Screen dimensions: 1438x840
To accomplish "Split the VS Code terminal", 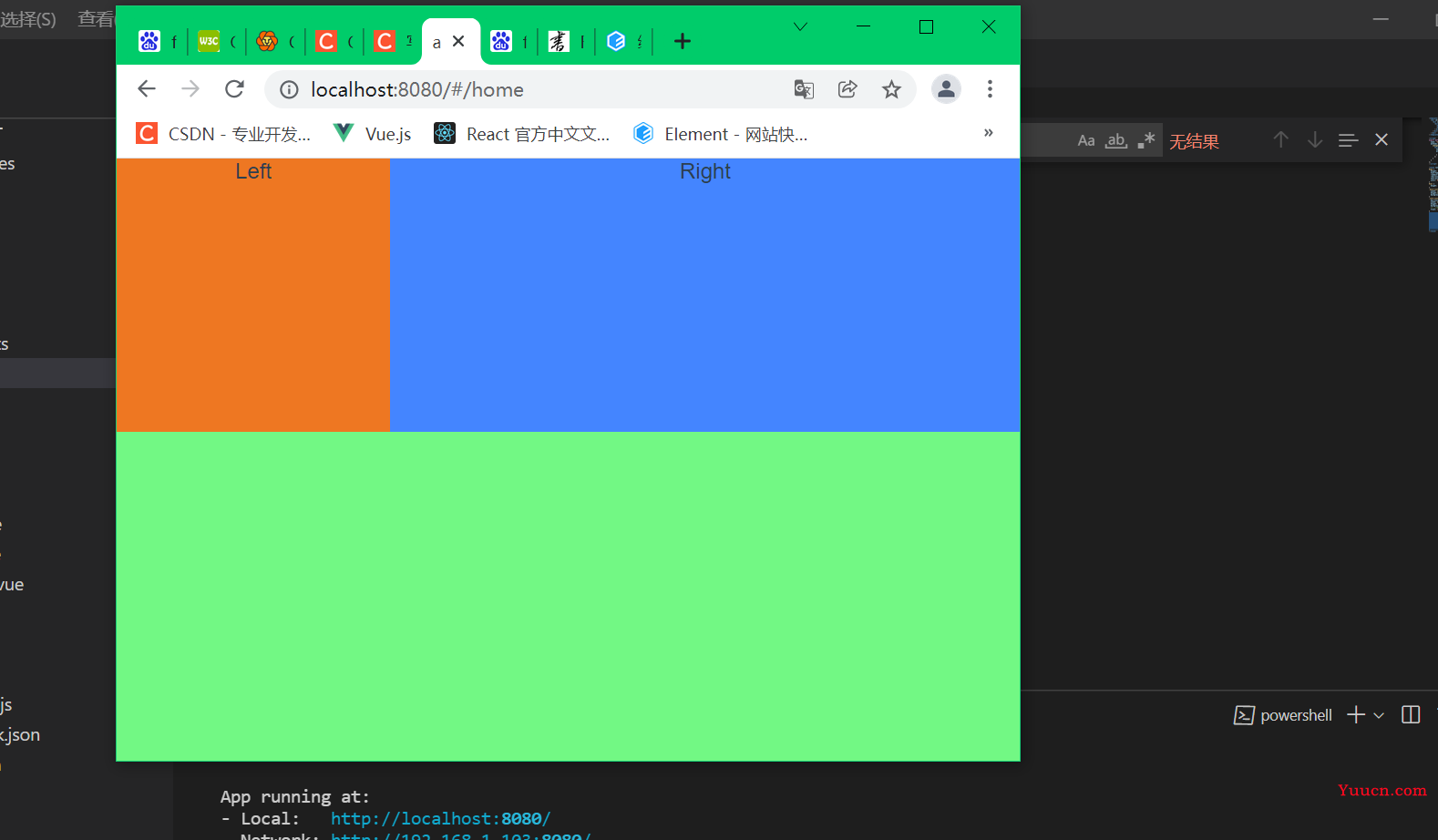I will [1411, 715].
